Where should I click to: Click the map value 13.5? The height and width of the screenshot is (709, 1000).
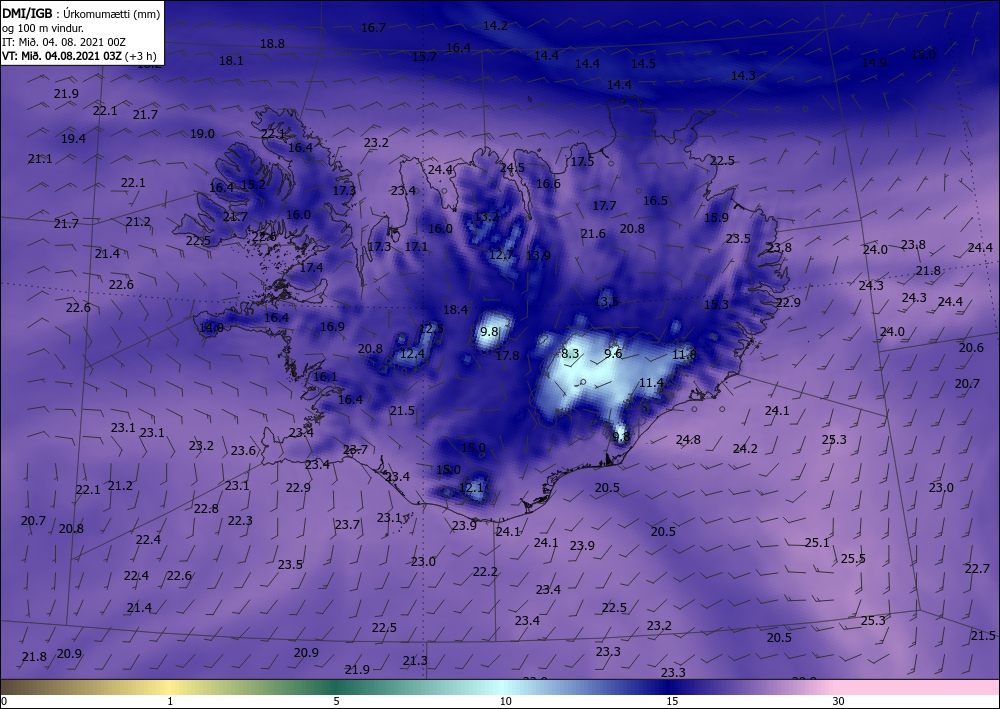[x=607, y=301]
